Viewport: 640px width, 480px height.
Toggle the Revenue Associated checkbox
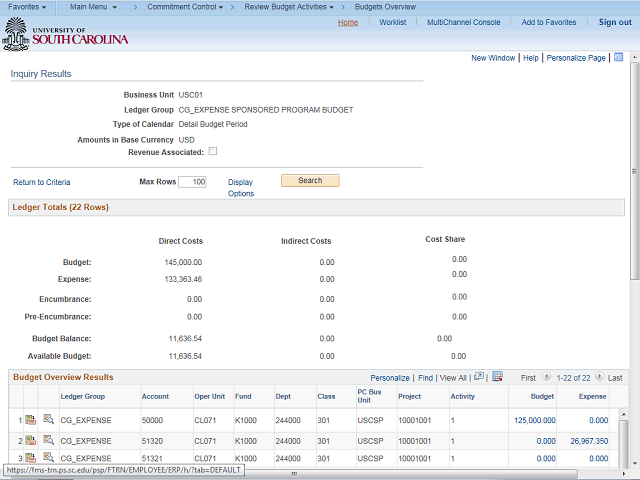click(212, 152)
